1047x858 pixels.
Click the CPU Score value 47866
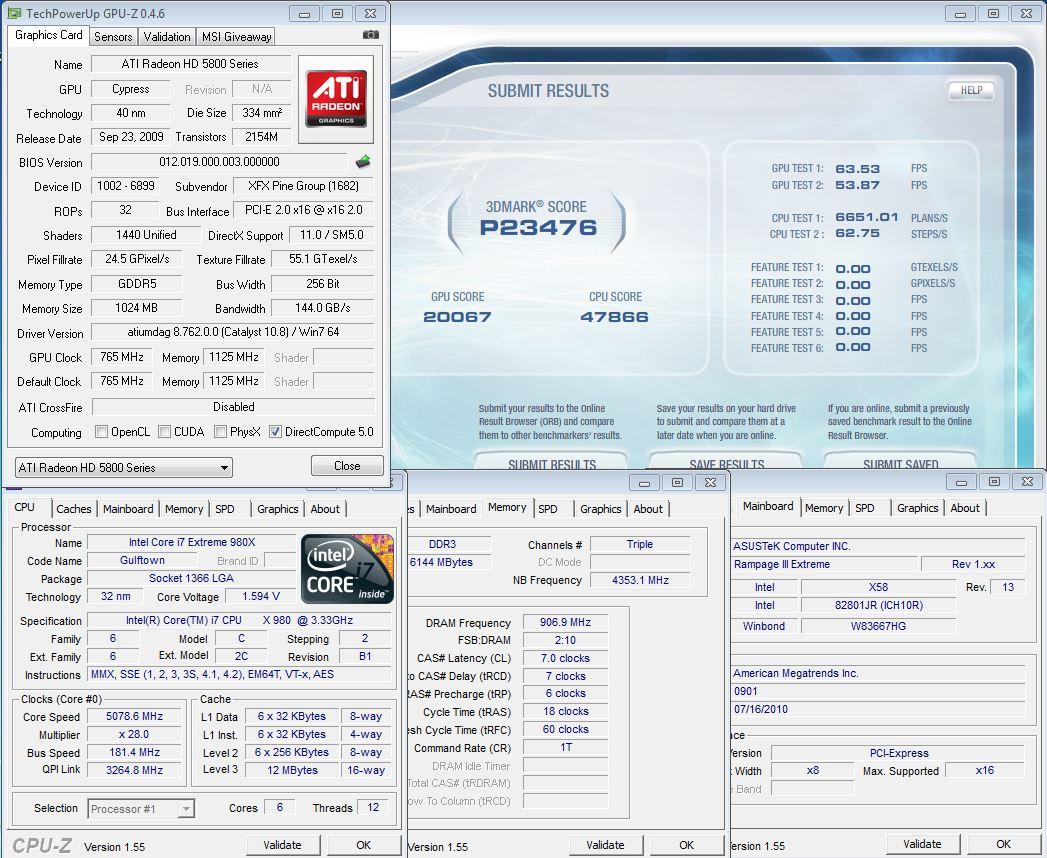pos(614,317)
